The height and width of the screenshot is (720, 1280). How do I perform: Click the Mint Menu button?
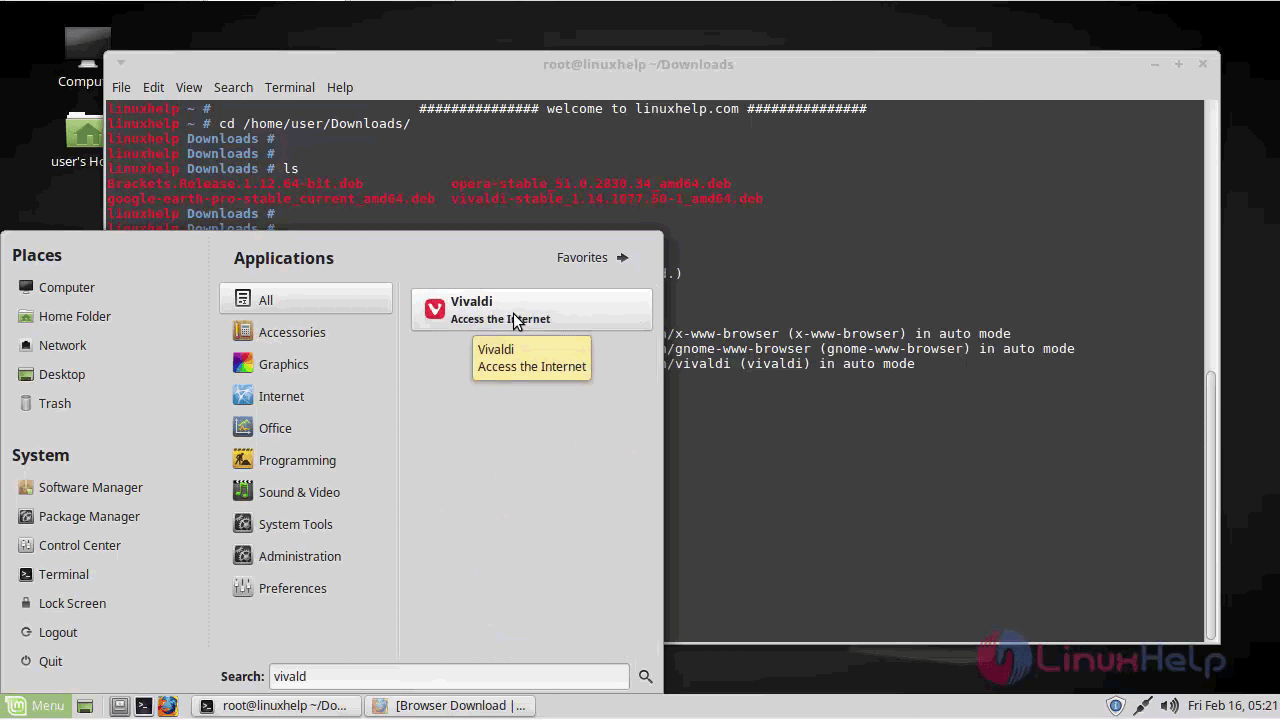pos(35,706)
